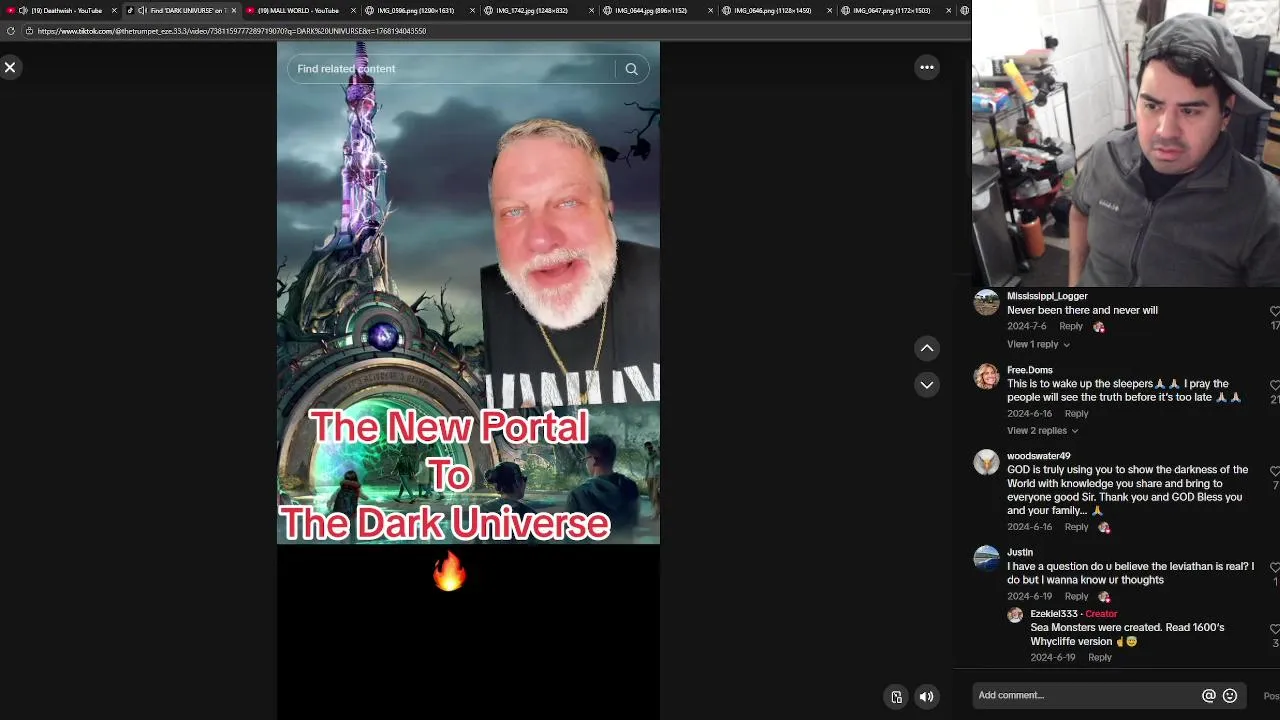The width and height of the screenshot is (1280, 720).
Task: Reply to Free.Doms' comment
Action: 1076,413
